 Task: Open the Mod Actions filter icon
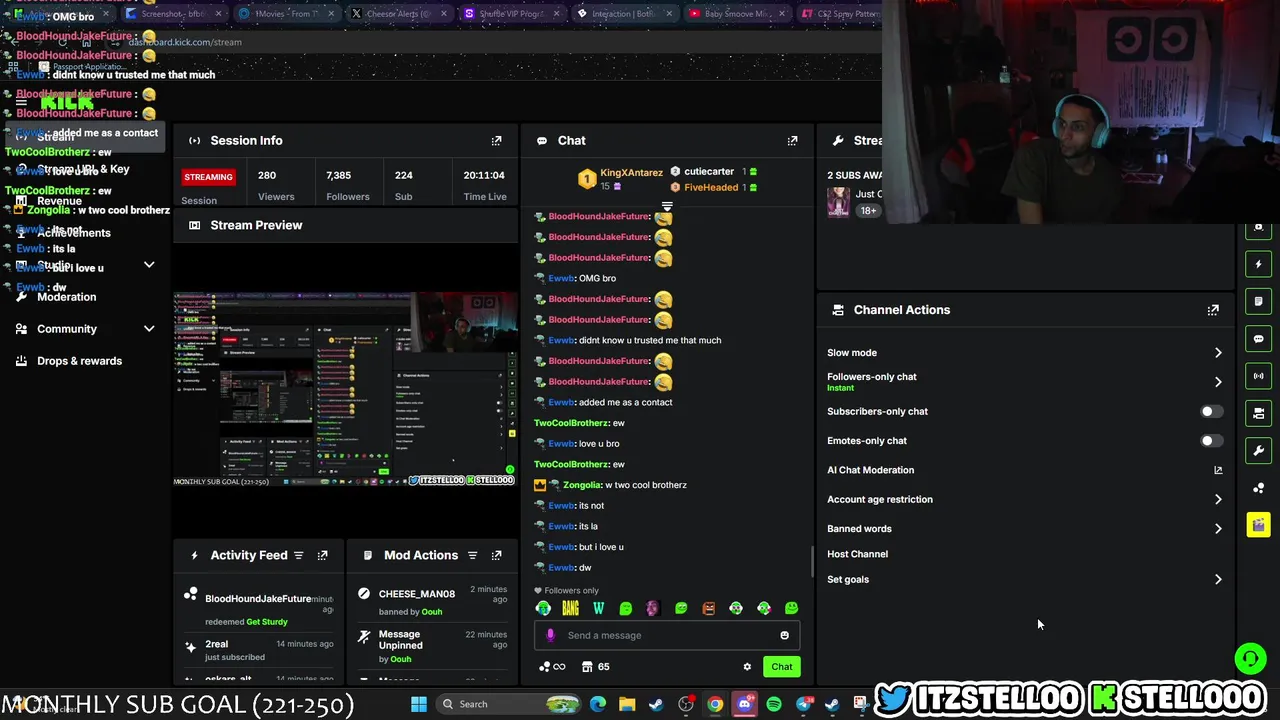[472, 555]
